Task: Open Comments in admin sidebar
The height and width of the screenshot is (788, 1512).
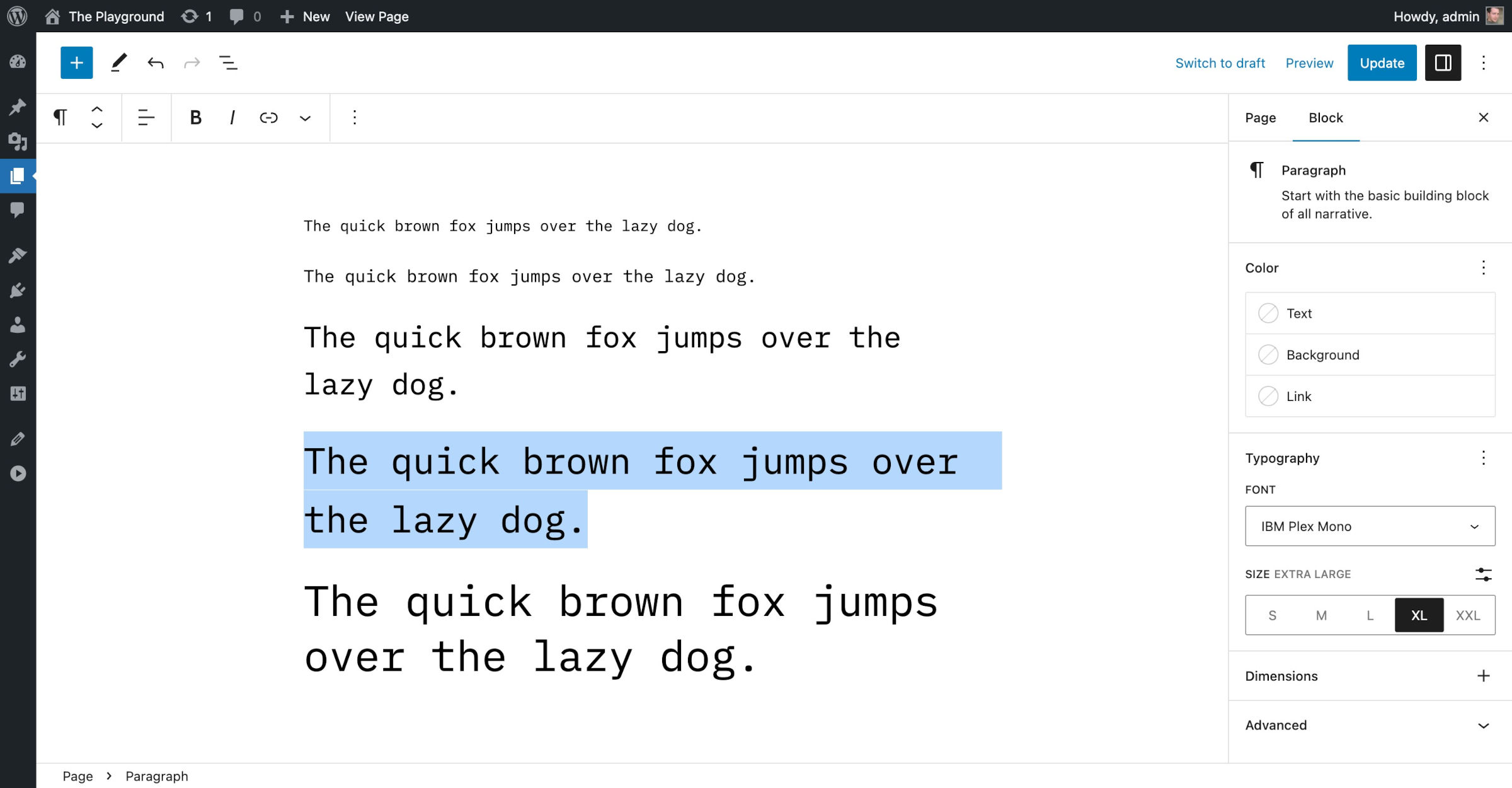Action: [18, 209]
